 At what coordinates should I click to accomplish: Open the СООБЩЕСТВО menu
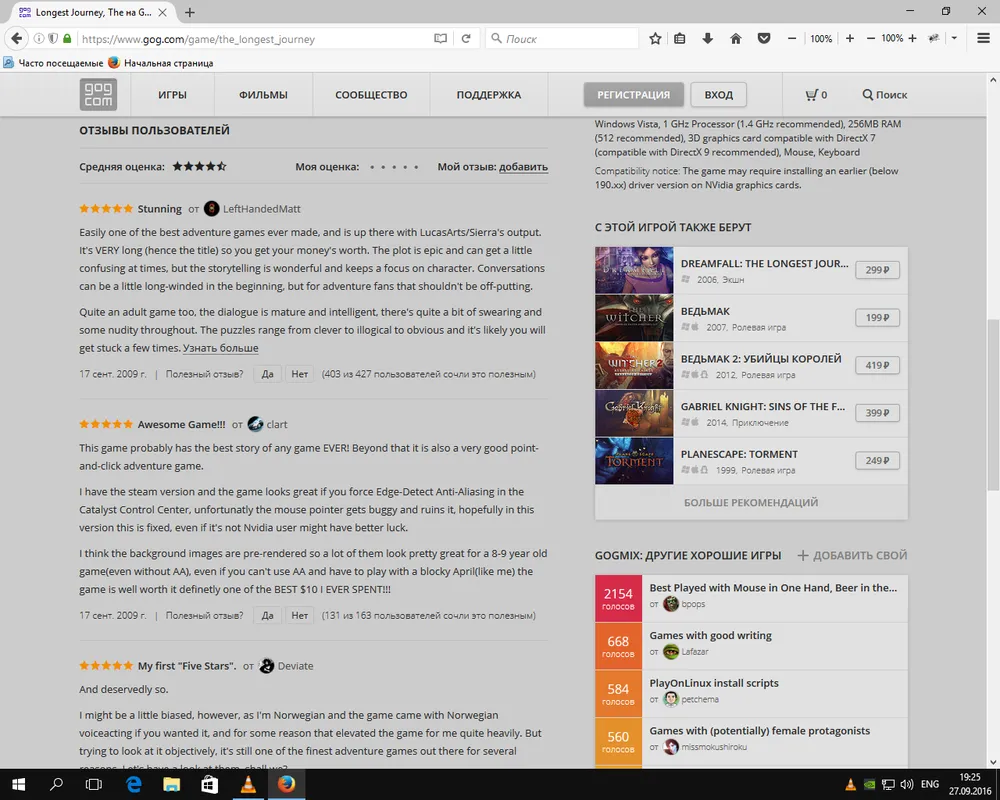click(371, 94)
